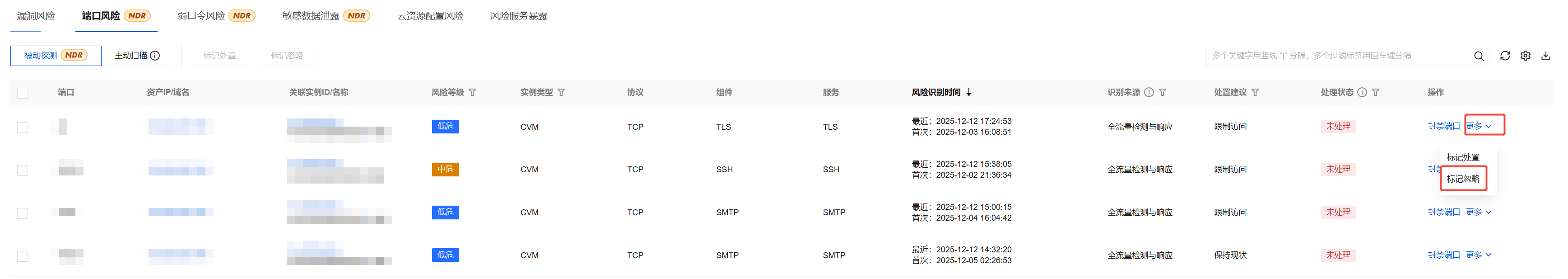Filter by 风险等级 column funnel icon
This screenshot has width=1568, height=279.
pyautogui.click(x=472, y=93)
